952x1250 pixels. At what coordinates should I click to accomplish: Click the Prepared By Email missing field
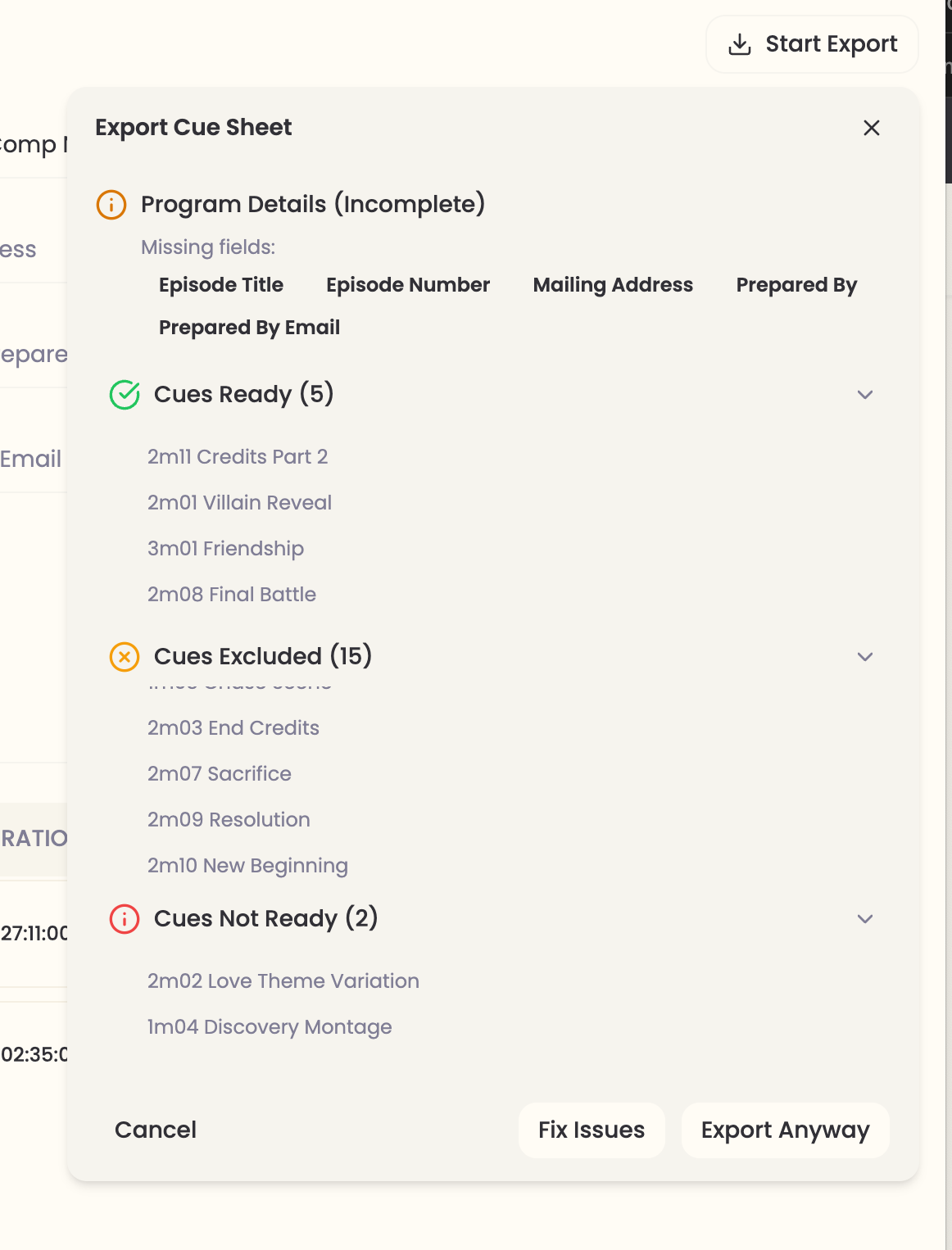(x=249, y=328)
